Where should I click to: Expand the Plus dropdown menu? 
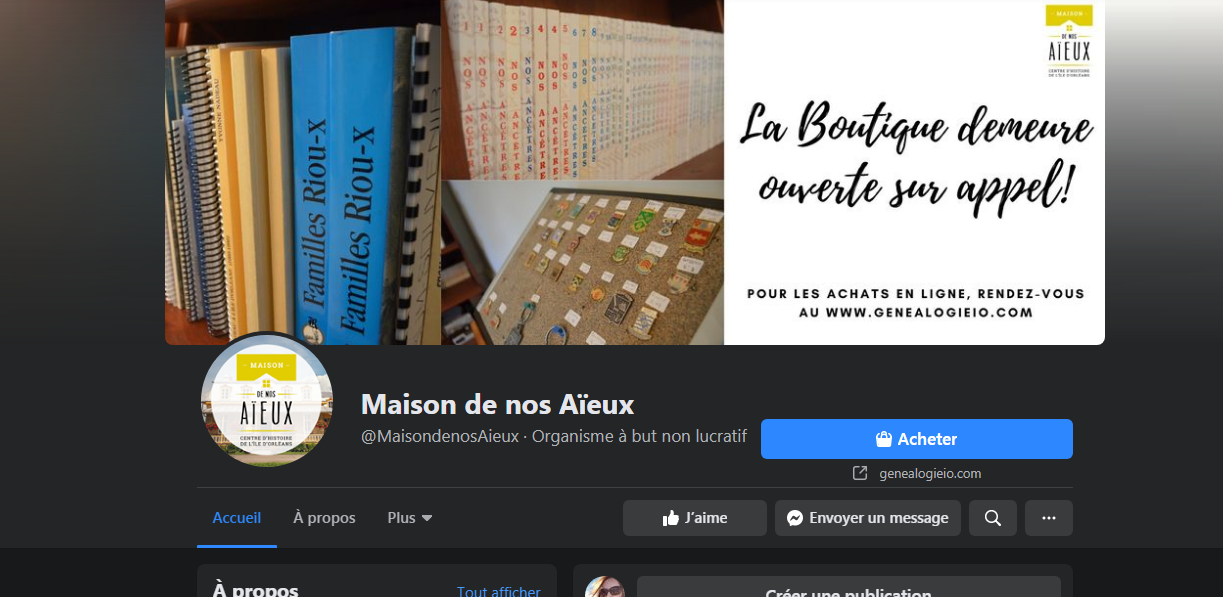point(410,518)
